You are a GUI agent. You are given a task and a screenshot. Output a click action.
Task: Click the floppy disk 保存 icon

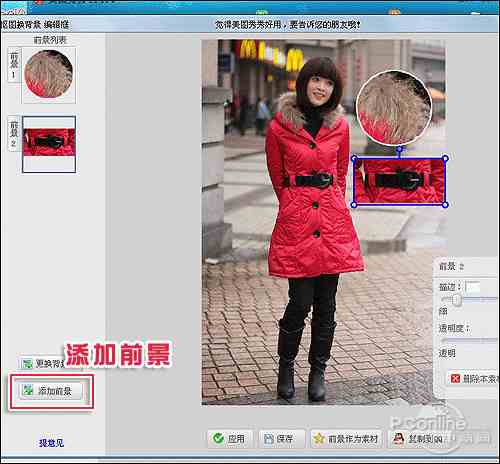(268, 438)
